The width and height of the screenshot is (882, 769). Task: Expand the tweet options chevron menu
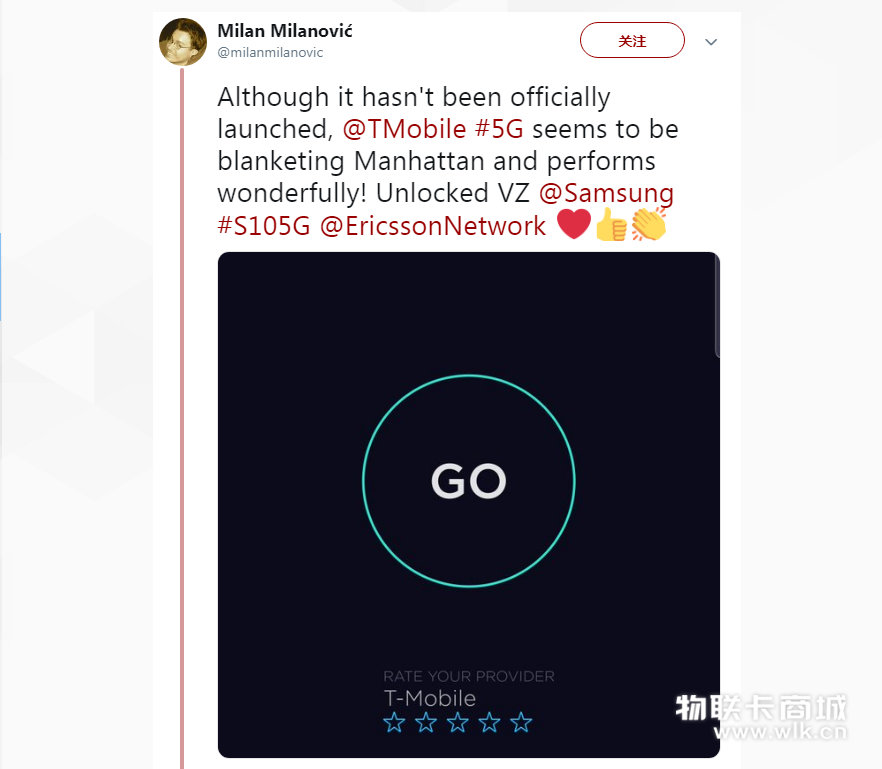[711, 42]
